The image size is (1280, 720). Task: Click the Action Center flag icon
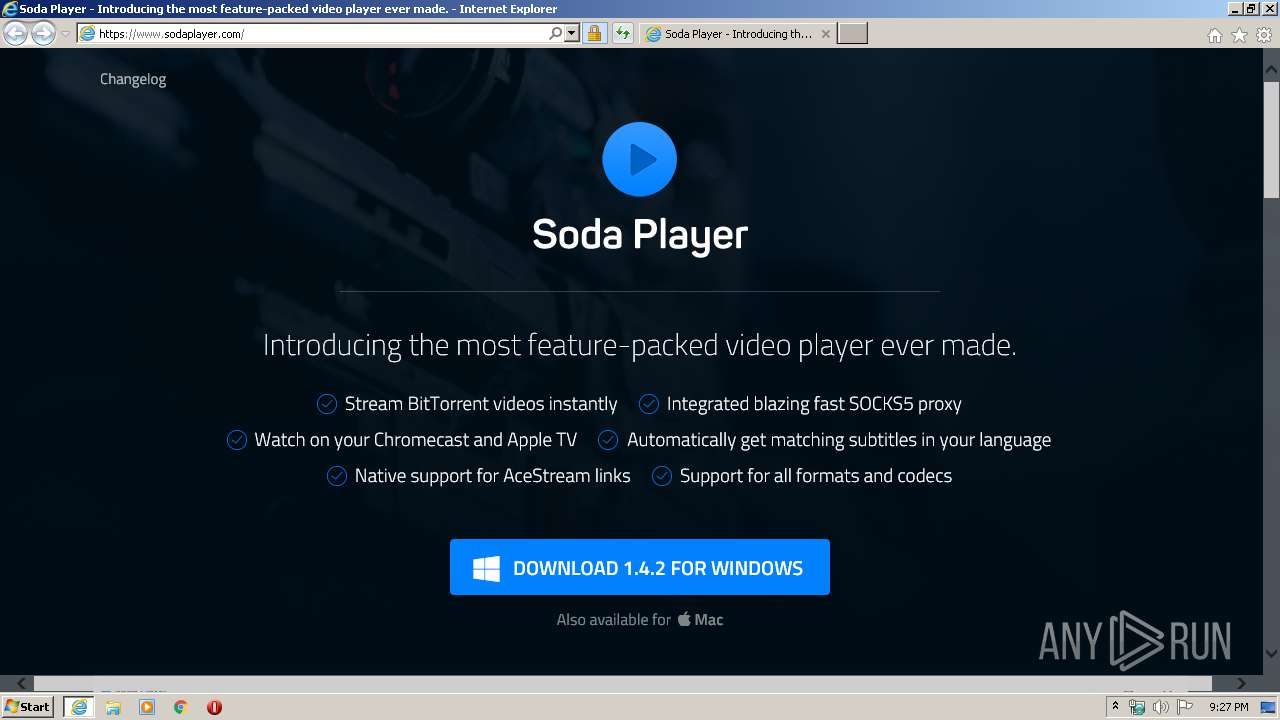[x=1185, y=707]
